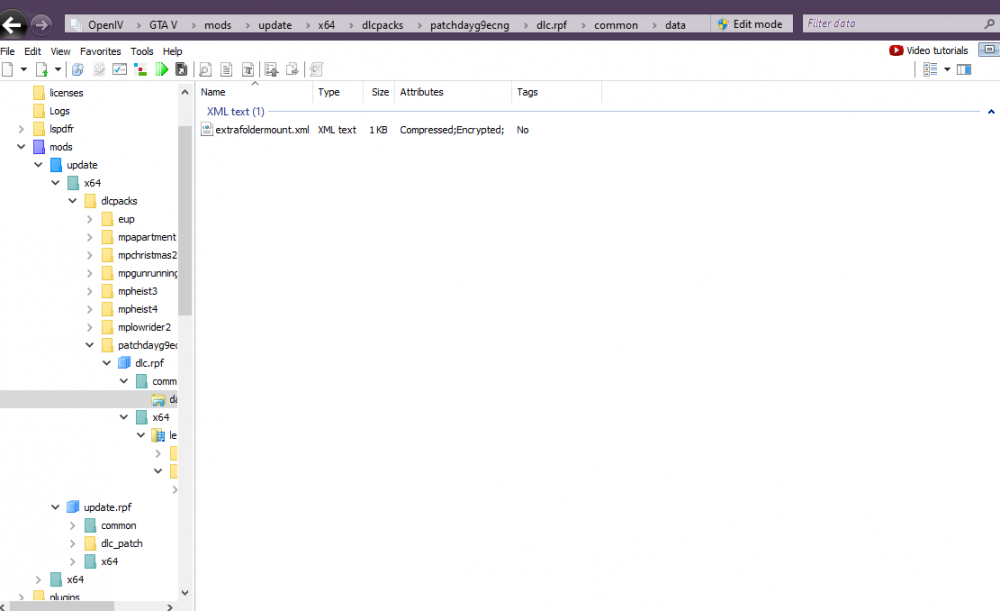Viewport: 1000px width, 611px height.
Task: Open the view mode dropdown arrow
Action: tap(947, 70)
